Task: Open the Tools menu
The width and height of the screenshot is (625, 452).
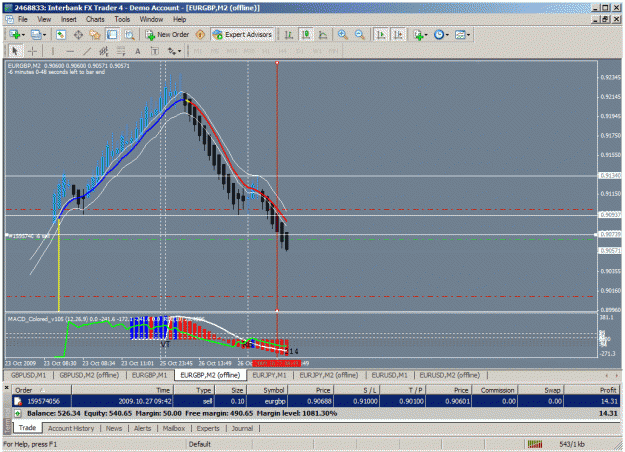Action: (x=122, y=19)
